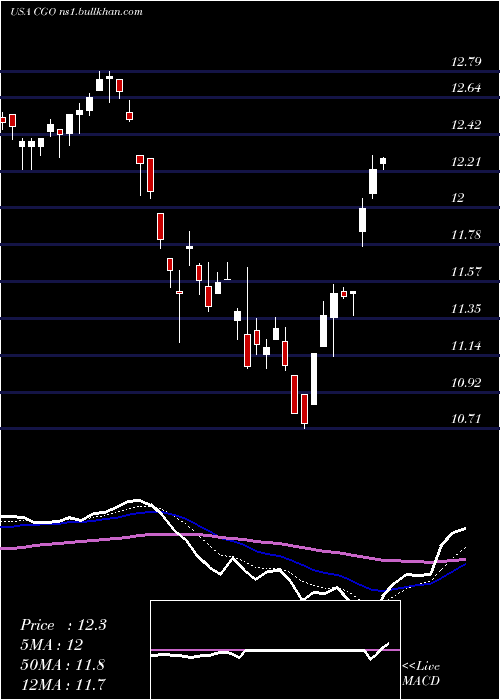The image size is (500, 700).
Task: Click the 12.79 price level label
Action: 466,62
